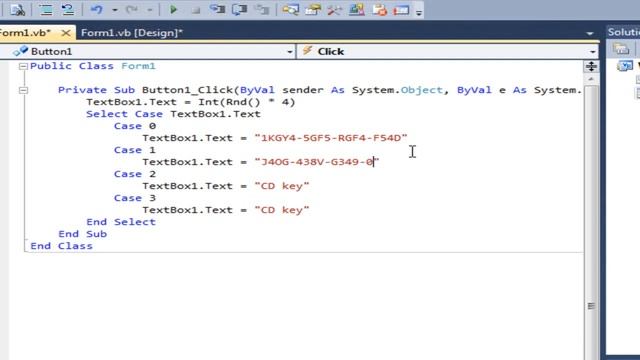
Task: Click "CD key" string under Case 3
Action: pos(282,210)
